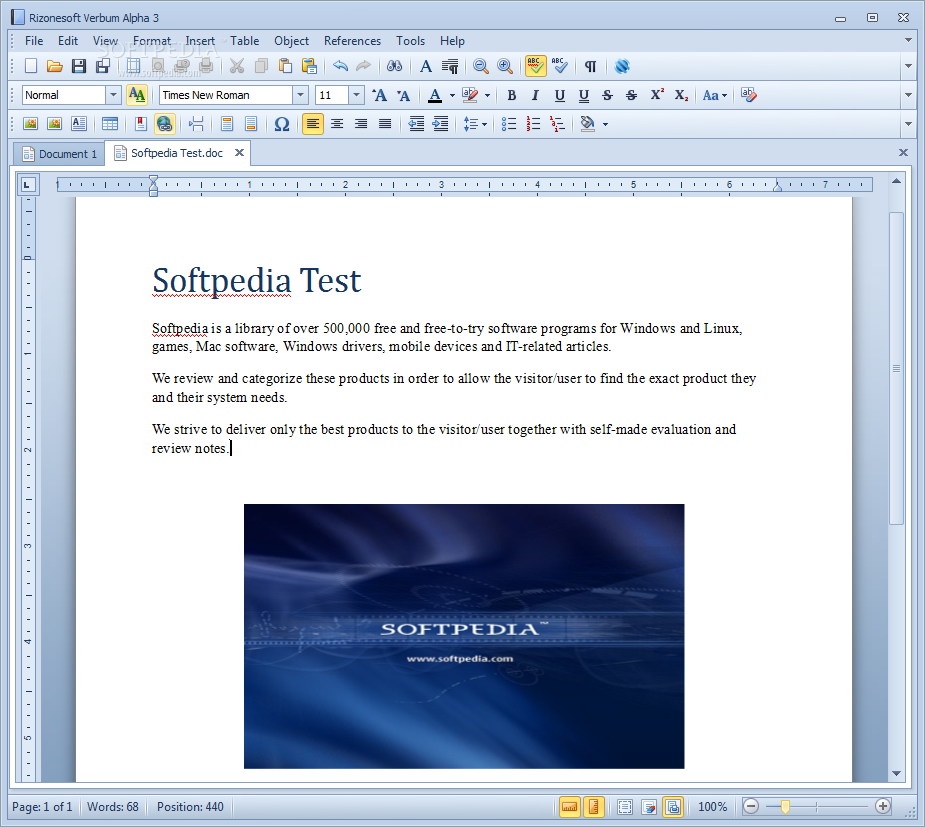The image size is (925, 827).
Task: Click zoom in plus button in status bar
Action: pyautogui.click(x=883, y=806)
